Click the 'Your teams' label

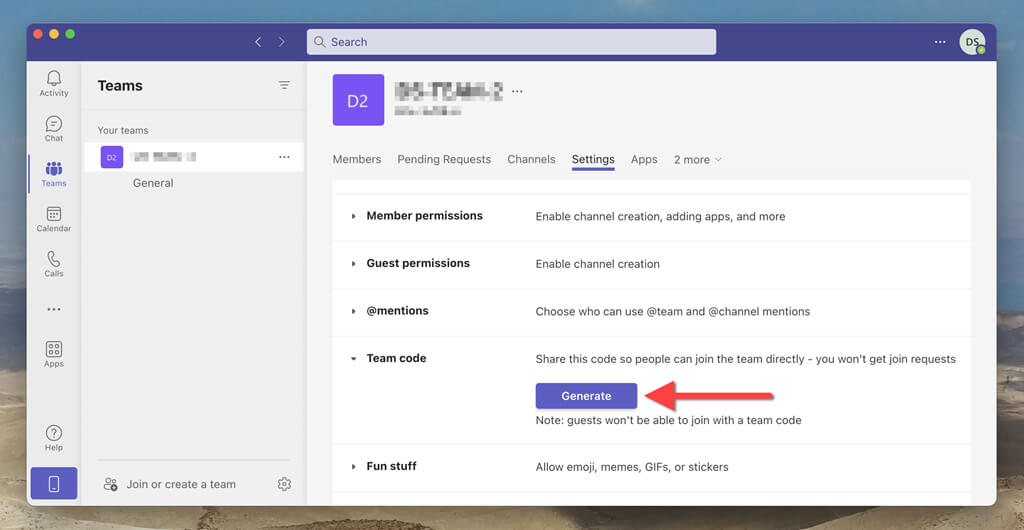pos(123,131)
